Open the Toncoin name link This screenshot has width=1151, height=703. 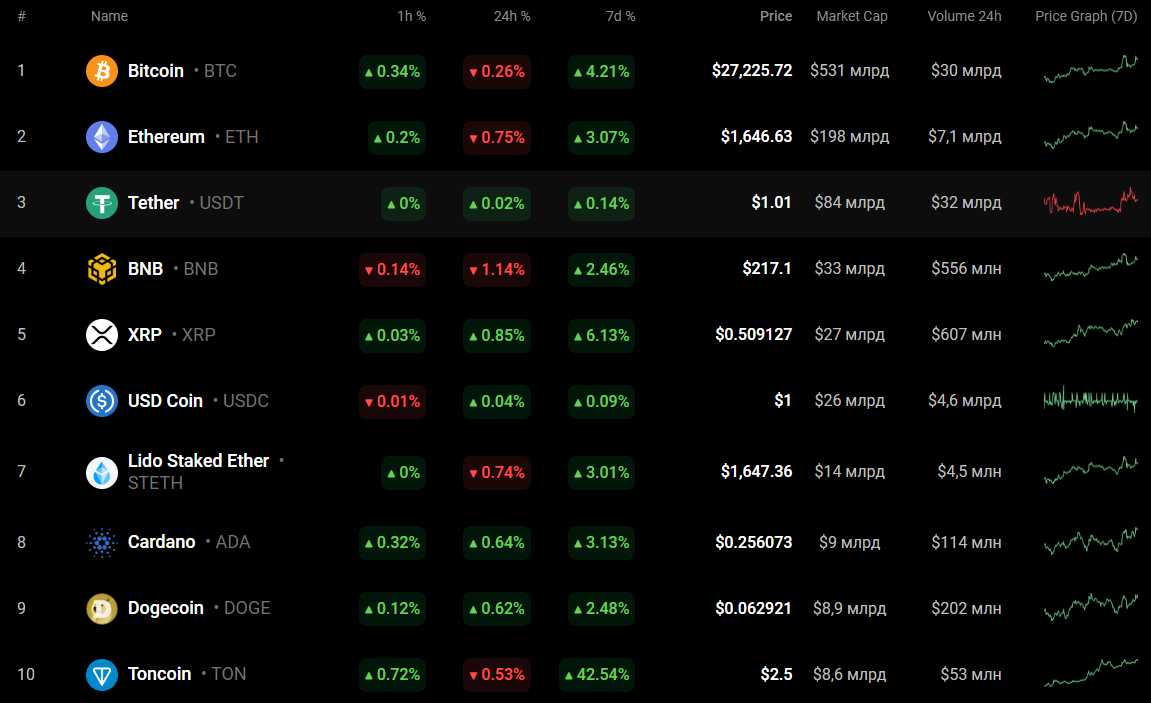pos(159,674)
